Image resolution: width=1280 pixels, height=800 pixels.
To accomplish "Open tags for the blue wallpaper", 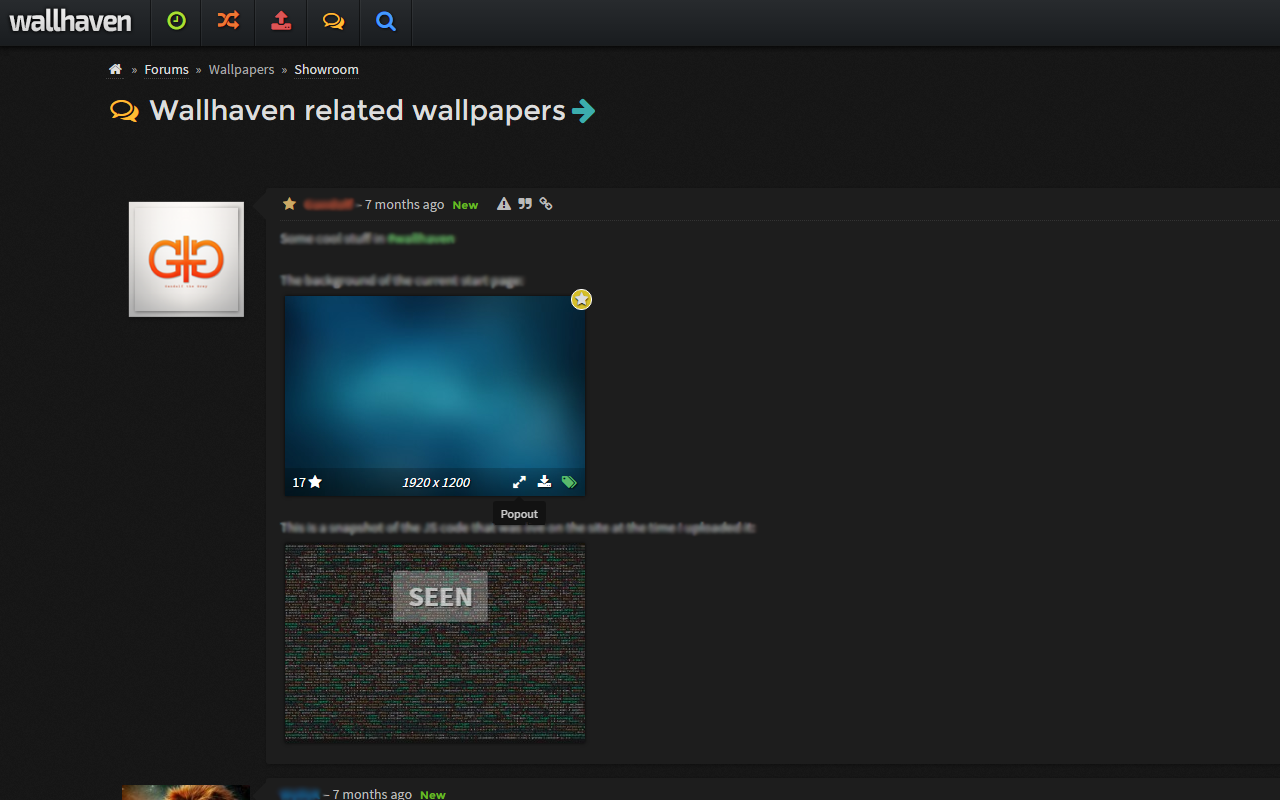I will [569, 482].
